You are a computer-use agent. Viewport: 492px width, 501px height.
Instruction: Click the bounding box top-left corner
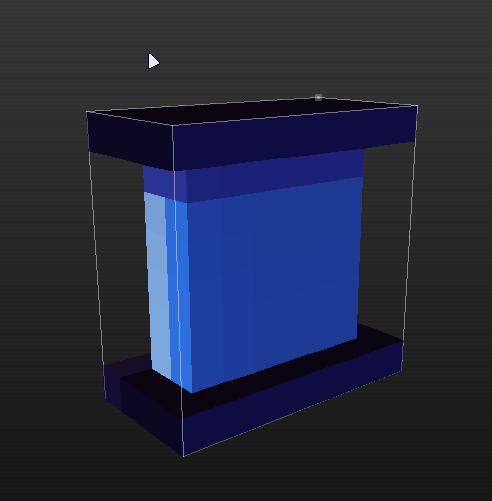[x=87, y=112]
